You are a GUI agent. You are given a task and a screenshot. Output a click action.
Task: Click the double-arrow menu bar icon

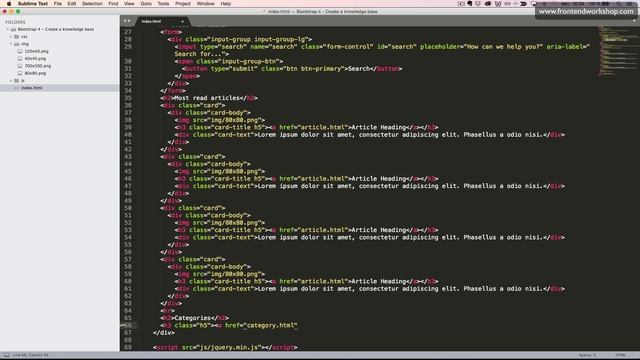(x=523, y=4)
